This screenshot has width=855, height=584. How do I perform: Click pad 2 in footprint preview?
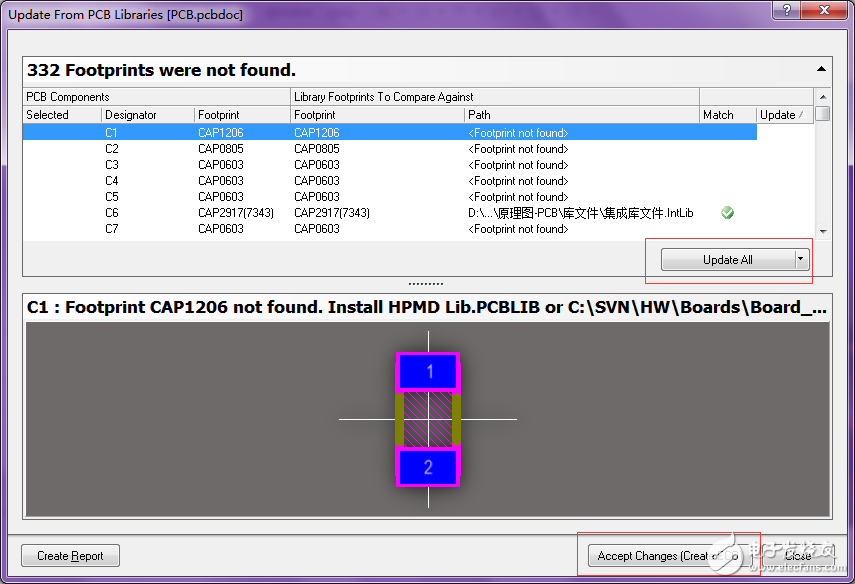click(x=429, y=467)
